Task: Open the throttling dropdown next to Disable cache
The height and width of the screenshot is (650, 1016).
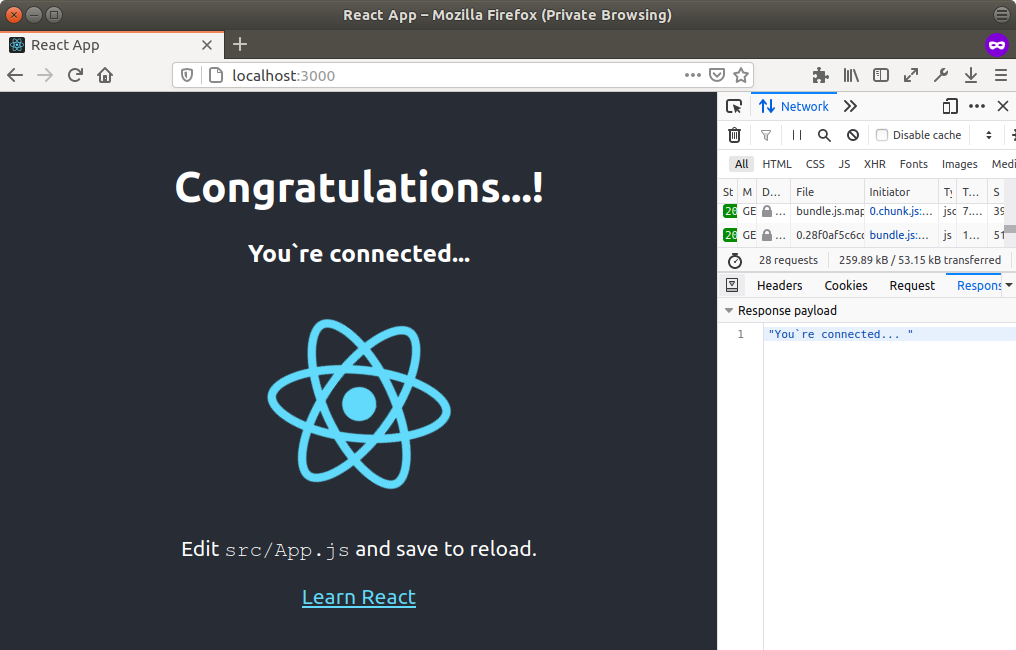Action: tap(988, 134)
